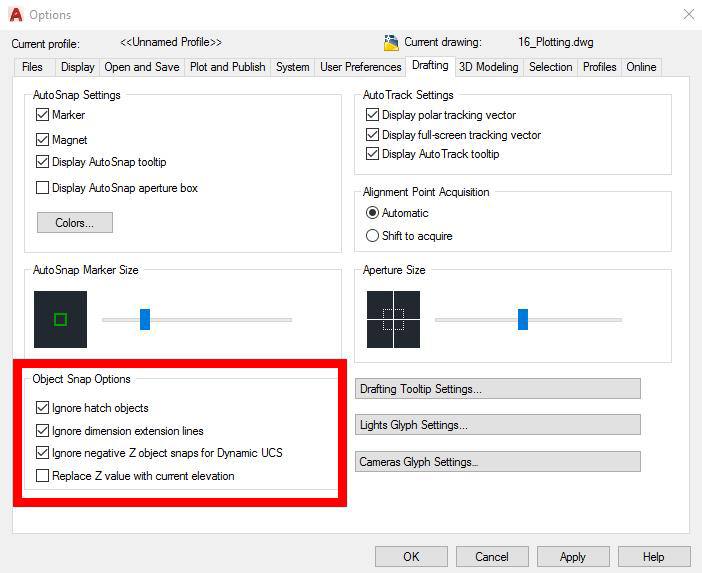The image size is (702, 573).
Task: Click the Unnamed Profile name text
Action: point(171,42)
